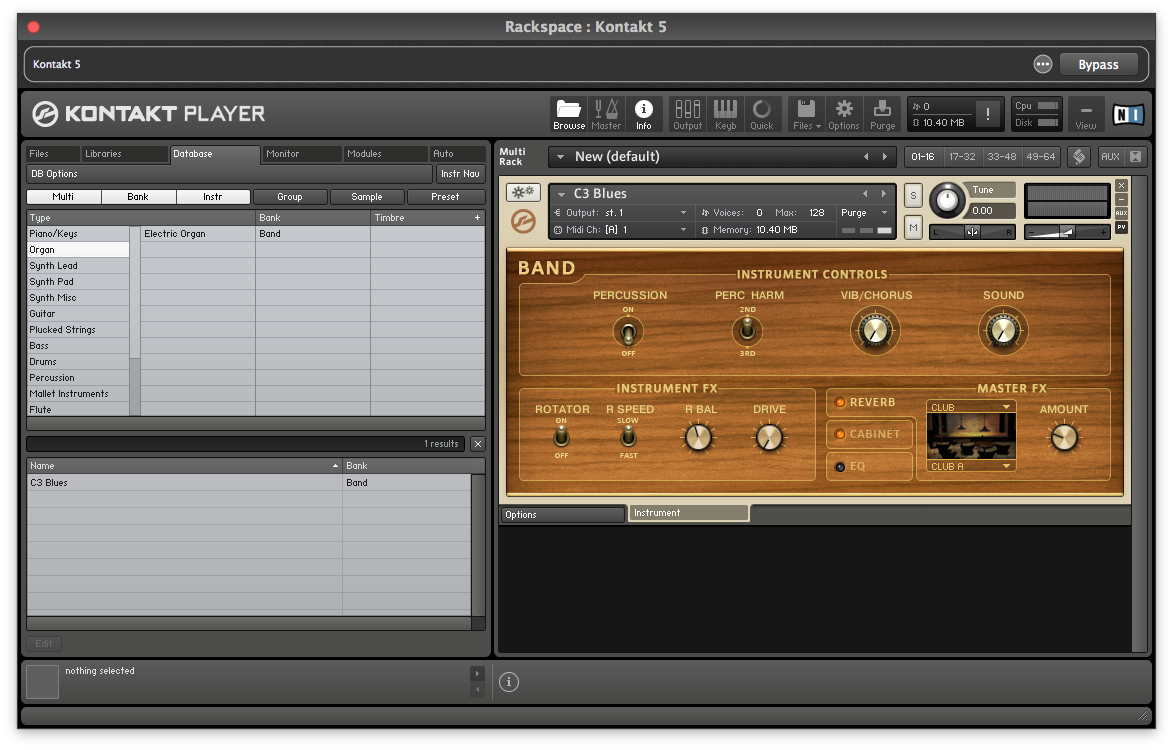Open the Midi Ch dropdown
This screenshot has width=1173, height=750.
[x=684, y=230]
